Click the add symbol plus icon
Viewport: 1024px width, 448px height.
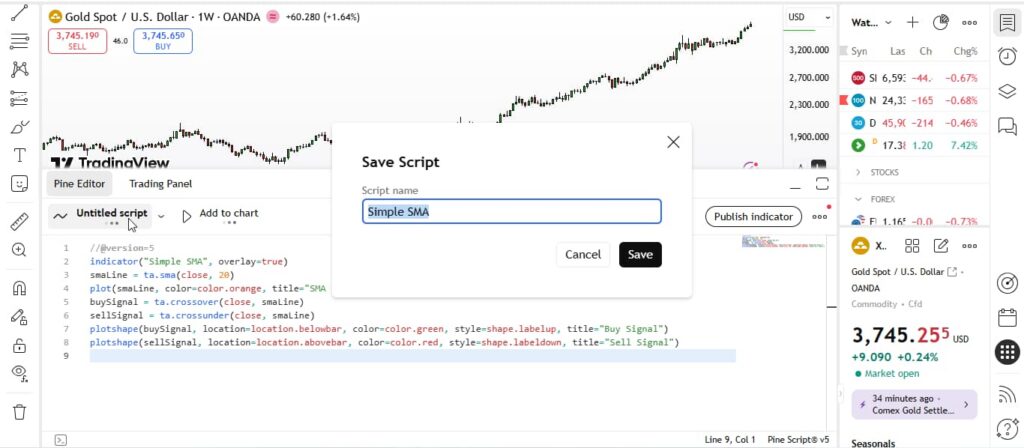point(912,22)
